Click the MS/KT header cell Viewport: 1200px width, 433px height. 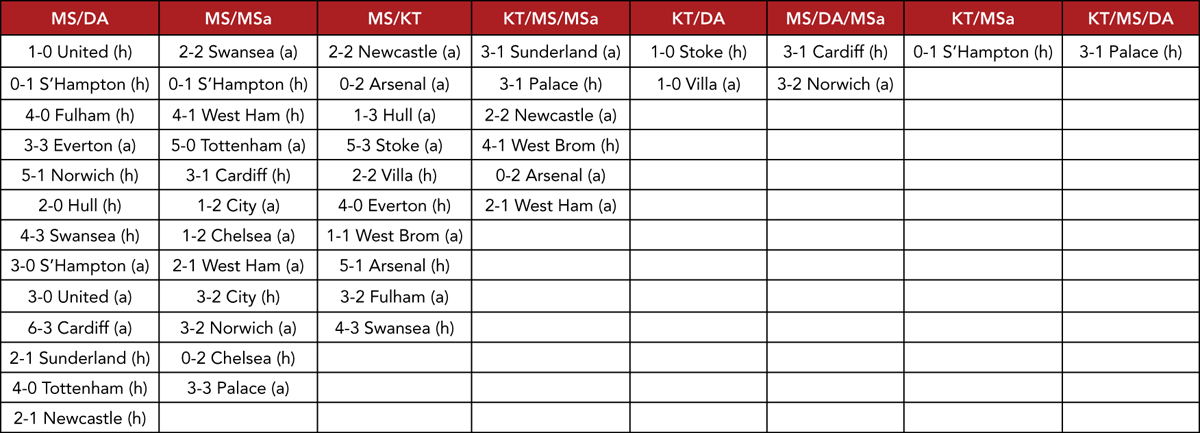[394, 19]
